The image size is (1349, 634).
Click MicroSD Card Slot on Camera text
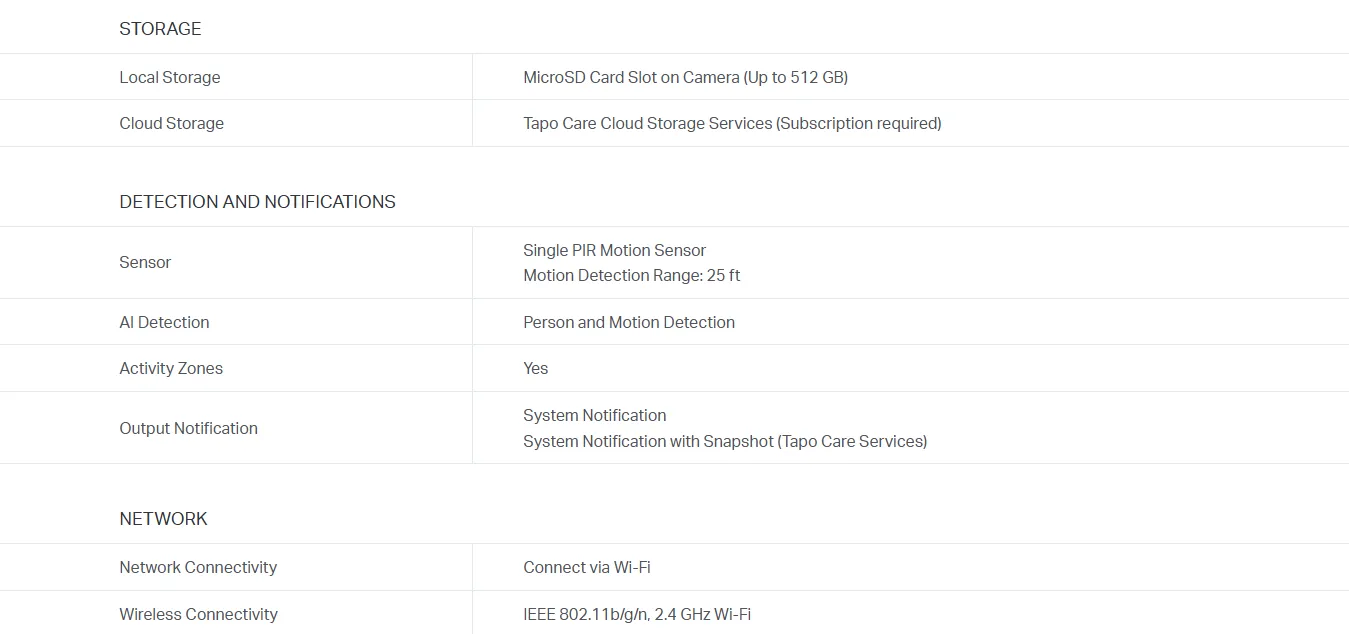click(x=685, y=77)
